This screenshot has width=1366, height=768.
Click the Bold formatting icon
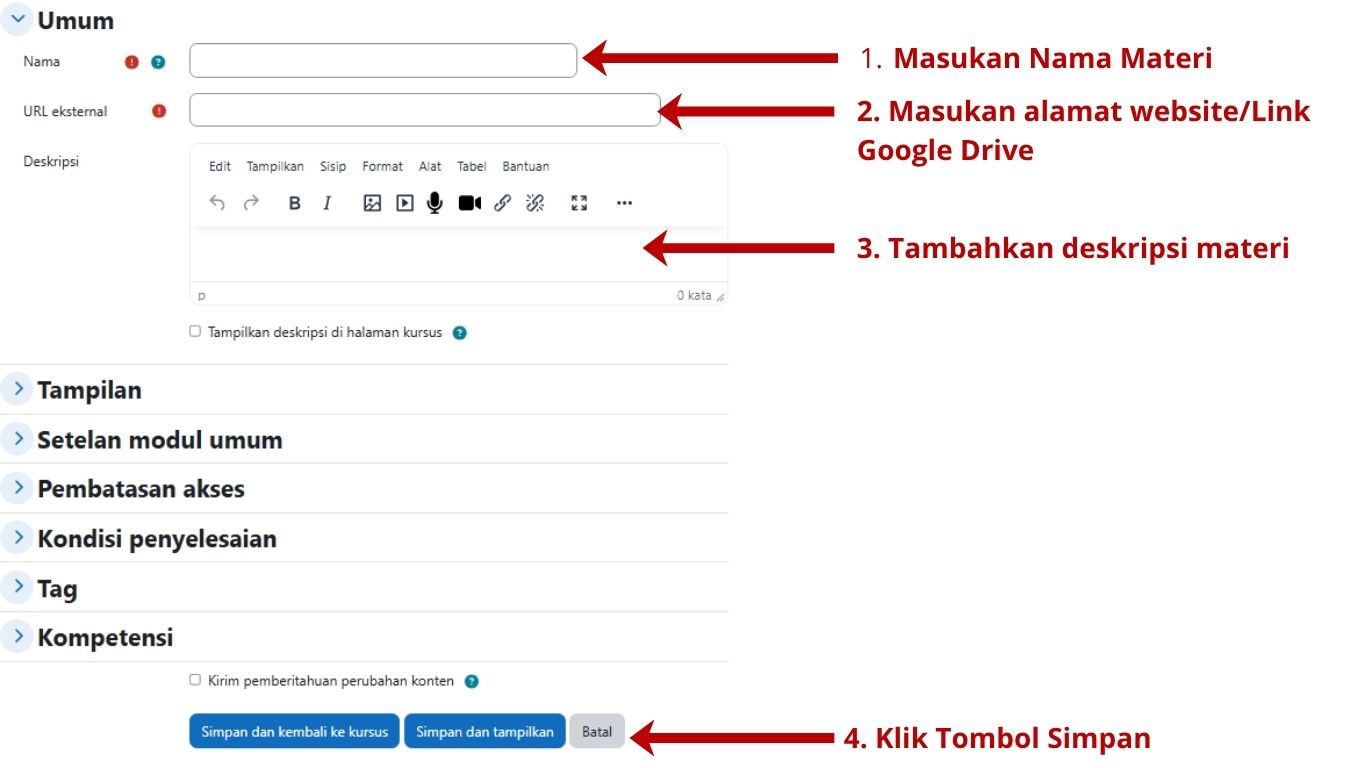294,203
